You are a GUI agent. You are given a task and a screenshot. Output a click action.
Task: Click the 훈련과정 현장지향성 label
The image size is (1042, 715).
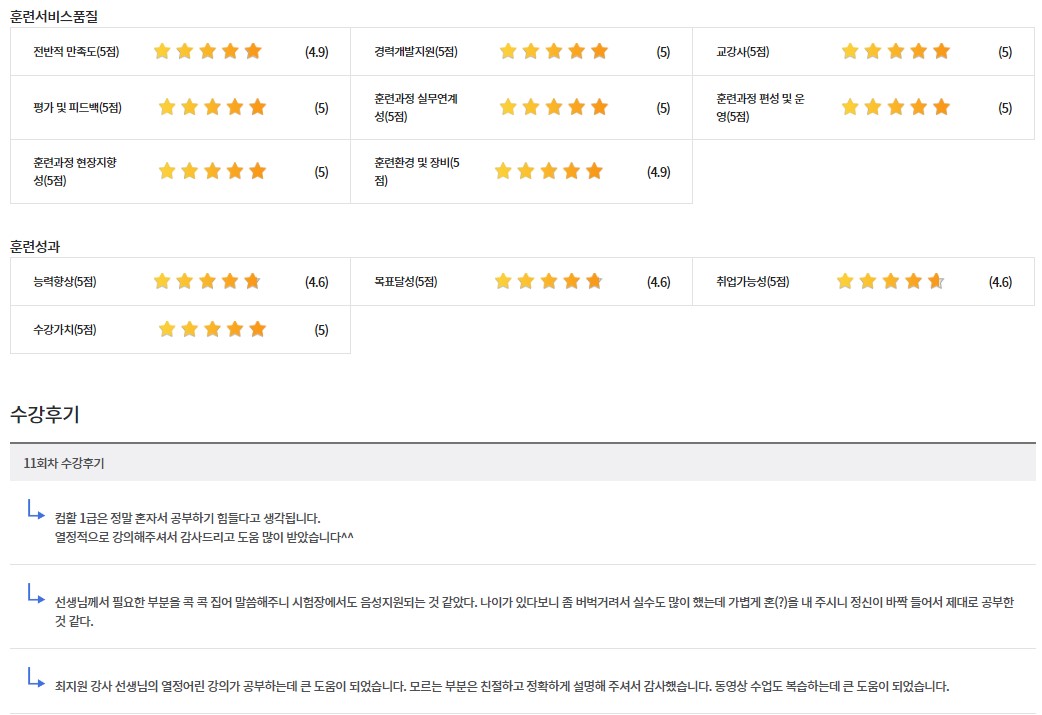[75, 171]
